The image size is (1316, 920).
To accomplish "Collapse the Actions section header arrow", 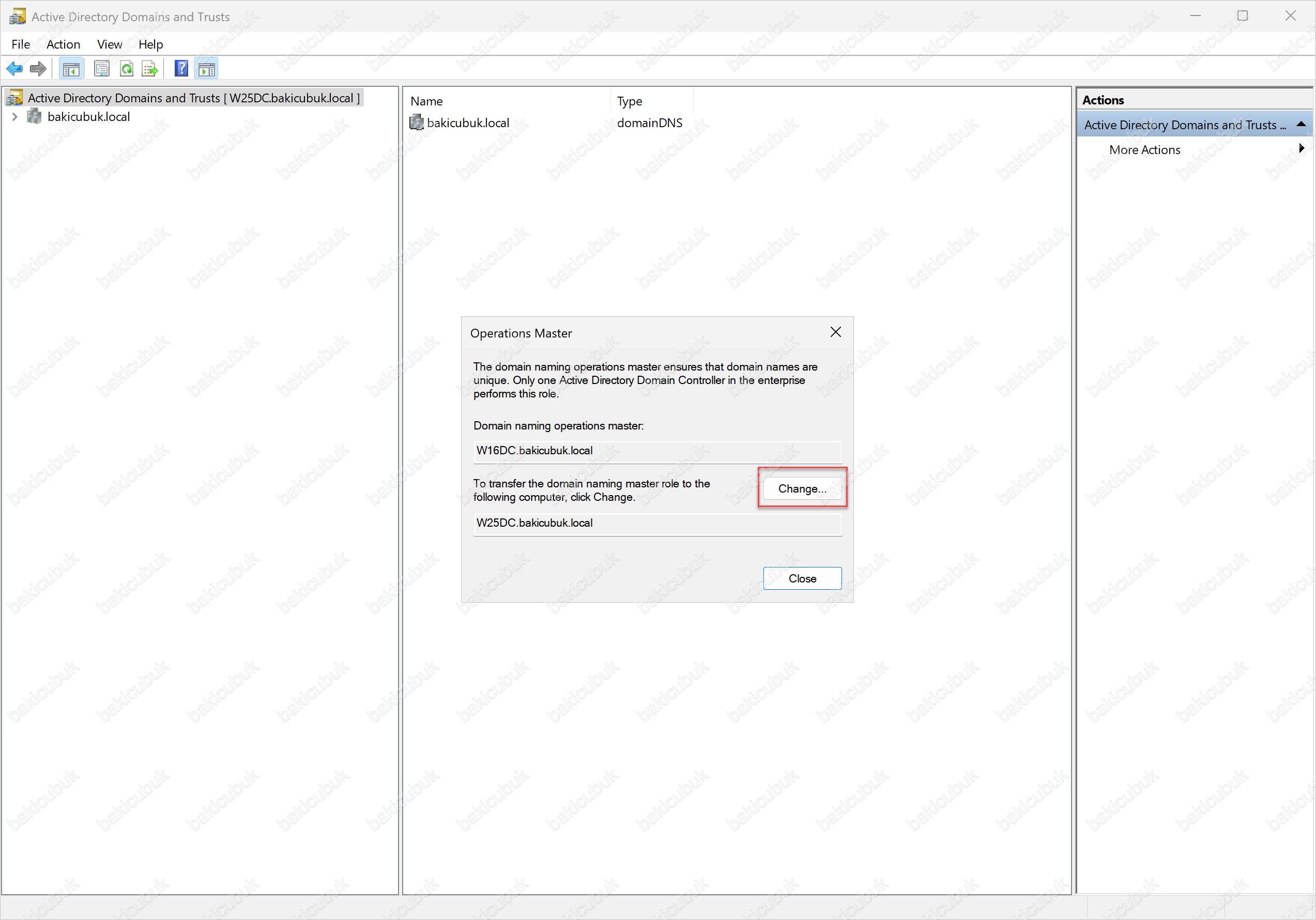I will click(x=1301, y=125).
